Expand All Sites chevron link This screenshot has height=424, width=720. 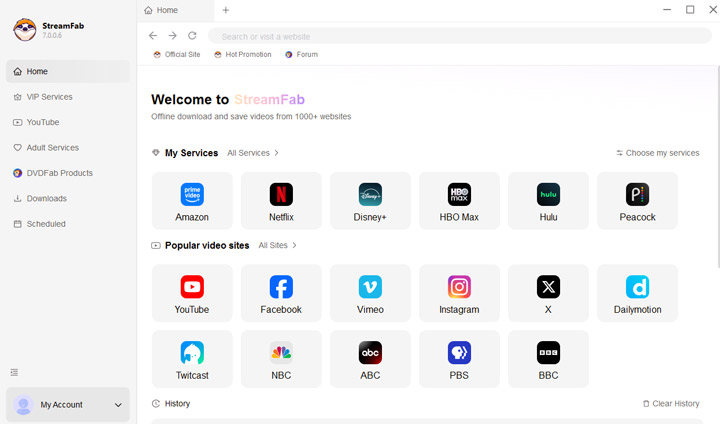coord(277,245)
